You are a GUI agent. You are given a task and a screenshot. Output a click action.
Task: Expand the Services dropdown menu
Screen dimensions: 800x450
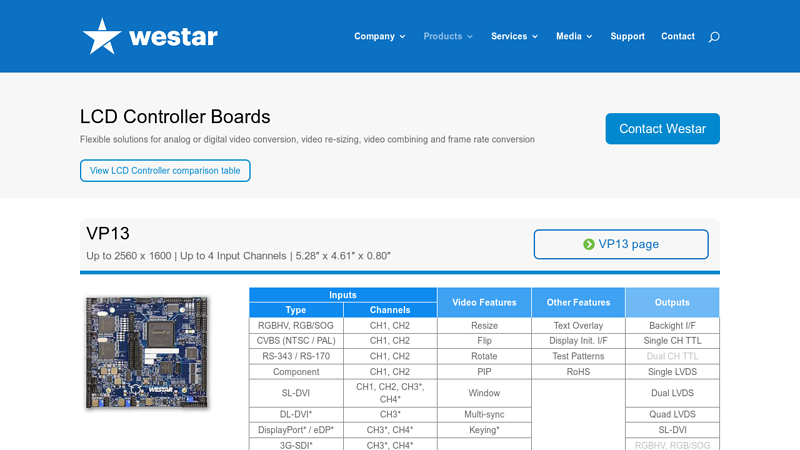tap(514, 36)
